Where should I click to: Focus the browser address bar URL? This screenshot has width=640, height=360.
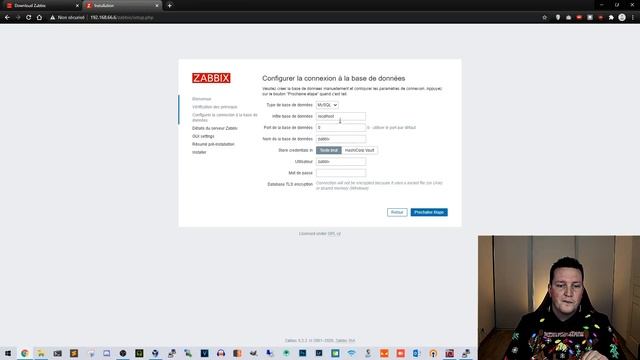122,18
